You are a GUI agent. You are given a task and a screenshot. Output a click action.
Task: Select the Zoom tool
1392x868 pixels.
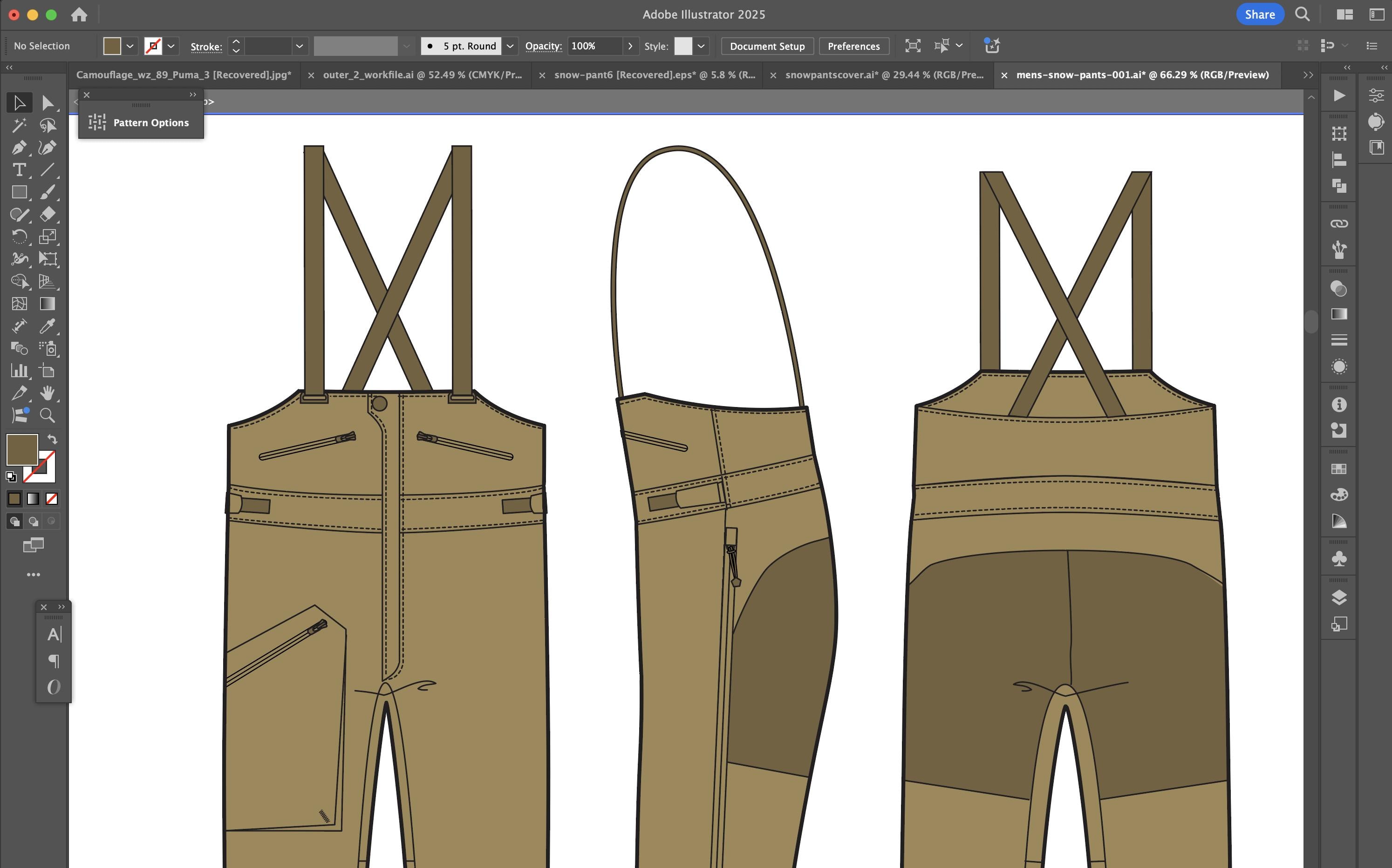click(48, 416)
